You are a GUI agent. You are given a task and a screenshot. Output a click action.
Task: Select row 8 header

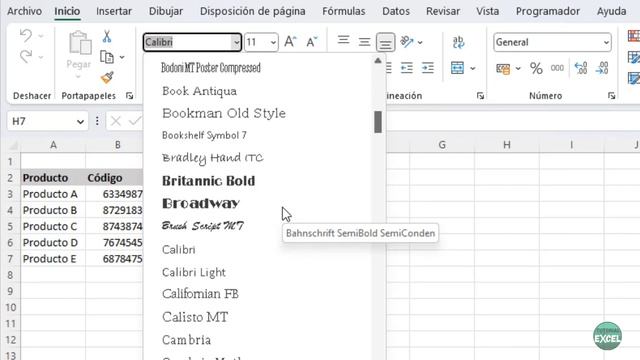10,275
